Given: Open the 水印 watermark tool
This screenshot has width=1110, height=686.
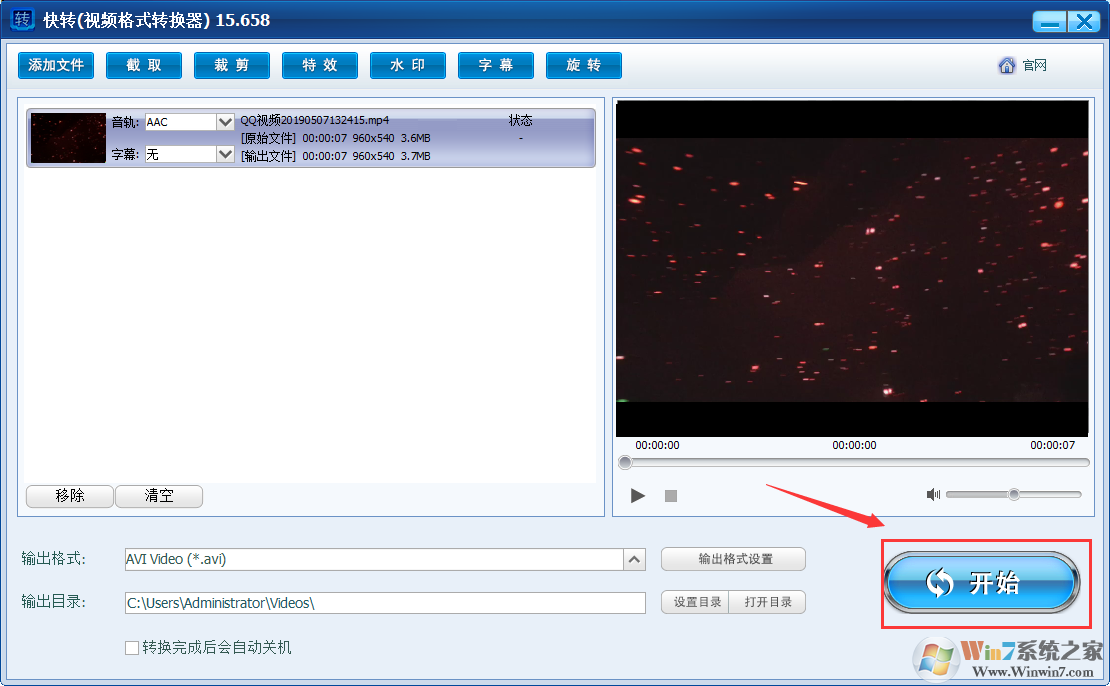Looking at the screenshot, I should tap(407, 65).
